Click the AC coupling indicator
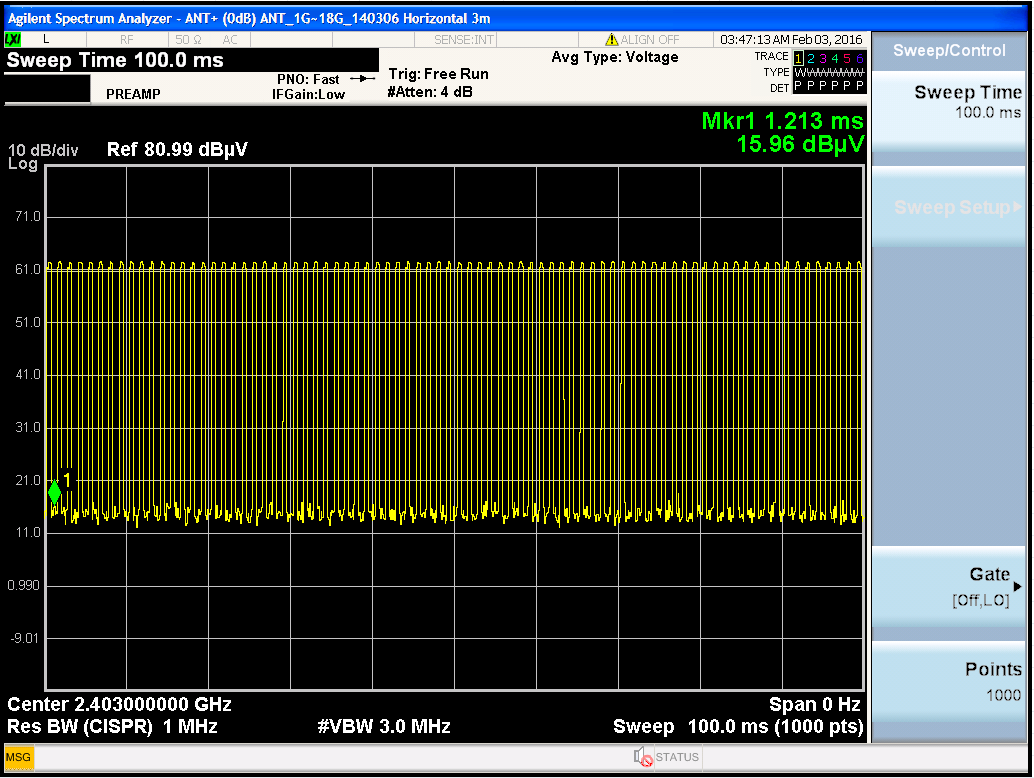This screenshot has height=778, width=1034. tap(229, 40)
